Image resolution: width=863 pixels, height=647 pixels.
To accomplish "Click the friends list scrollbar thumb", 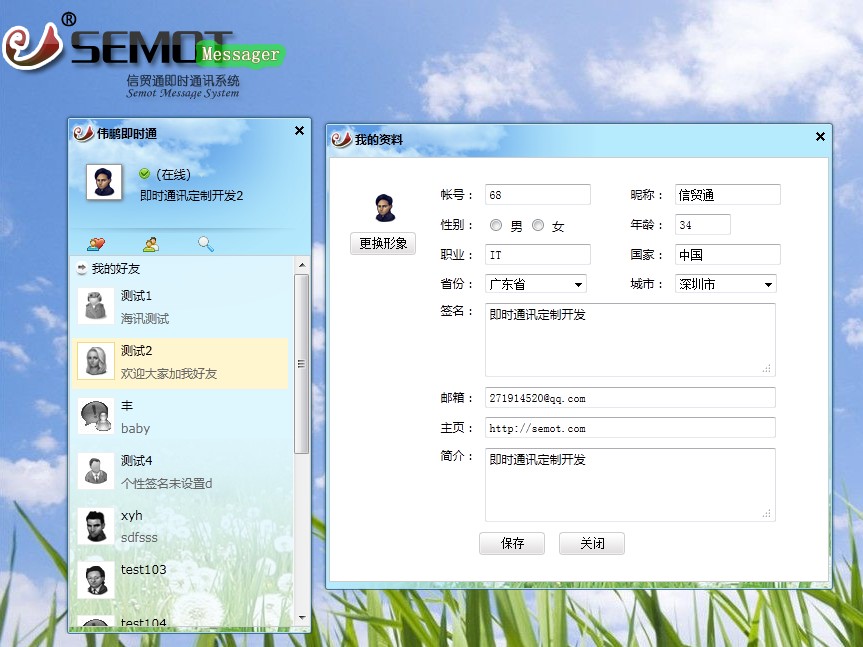I will click(x=301, y=364).
